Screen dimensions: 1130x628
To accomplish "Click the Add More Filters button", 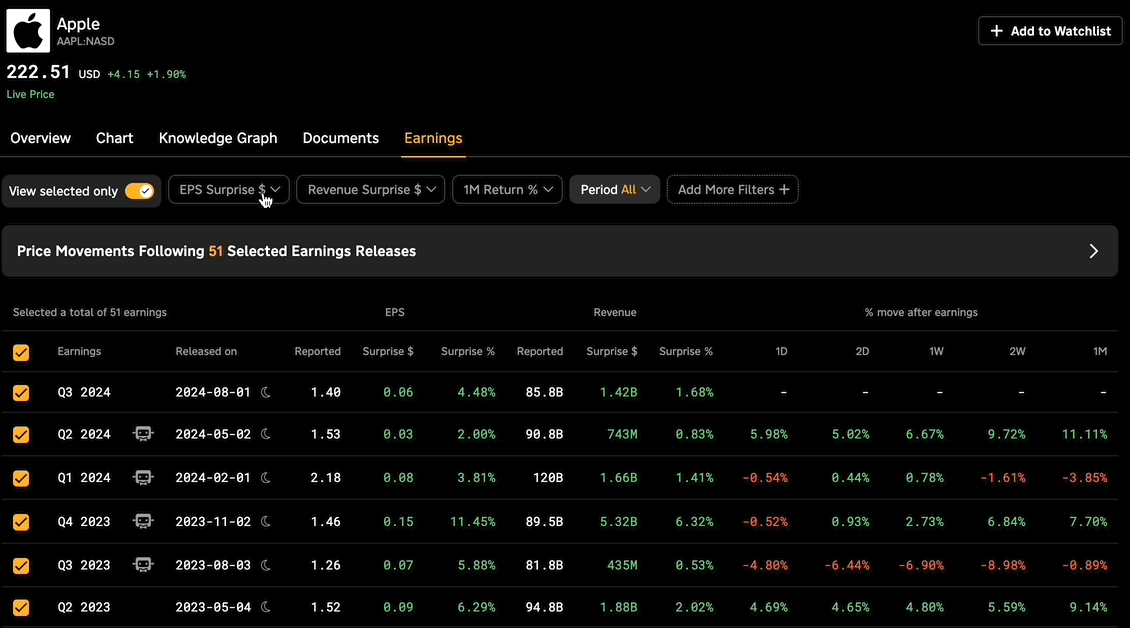I will pos(733,190).
